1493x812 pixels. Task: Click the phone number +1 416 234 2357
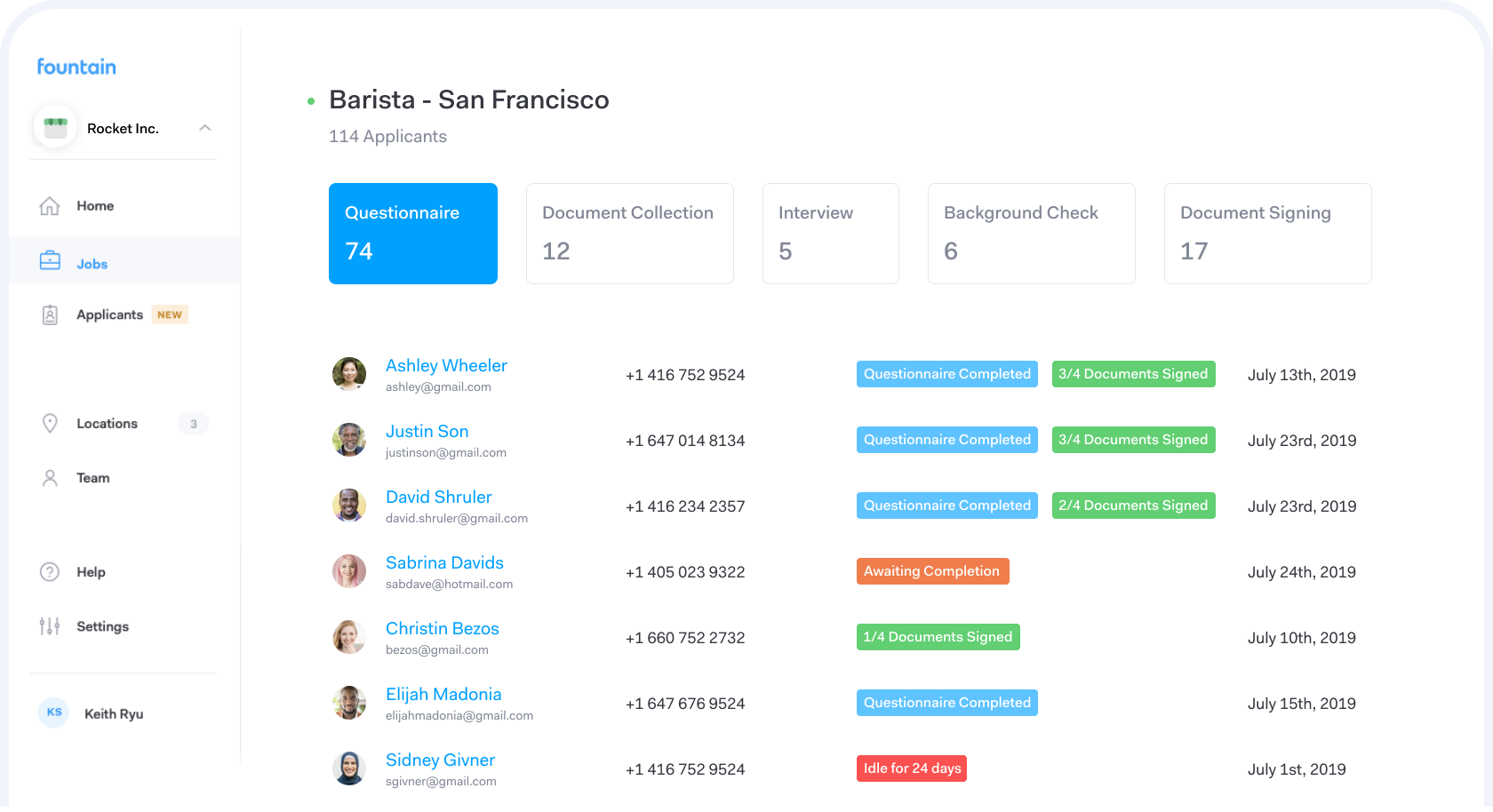click(x=685, y=506)
